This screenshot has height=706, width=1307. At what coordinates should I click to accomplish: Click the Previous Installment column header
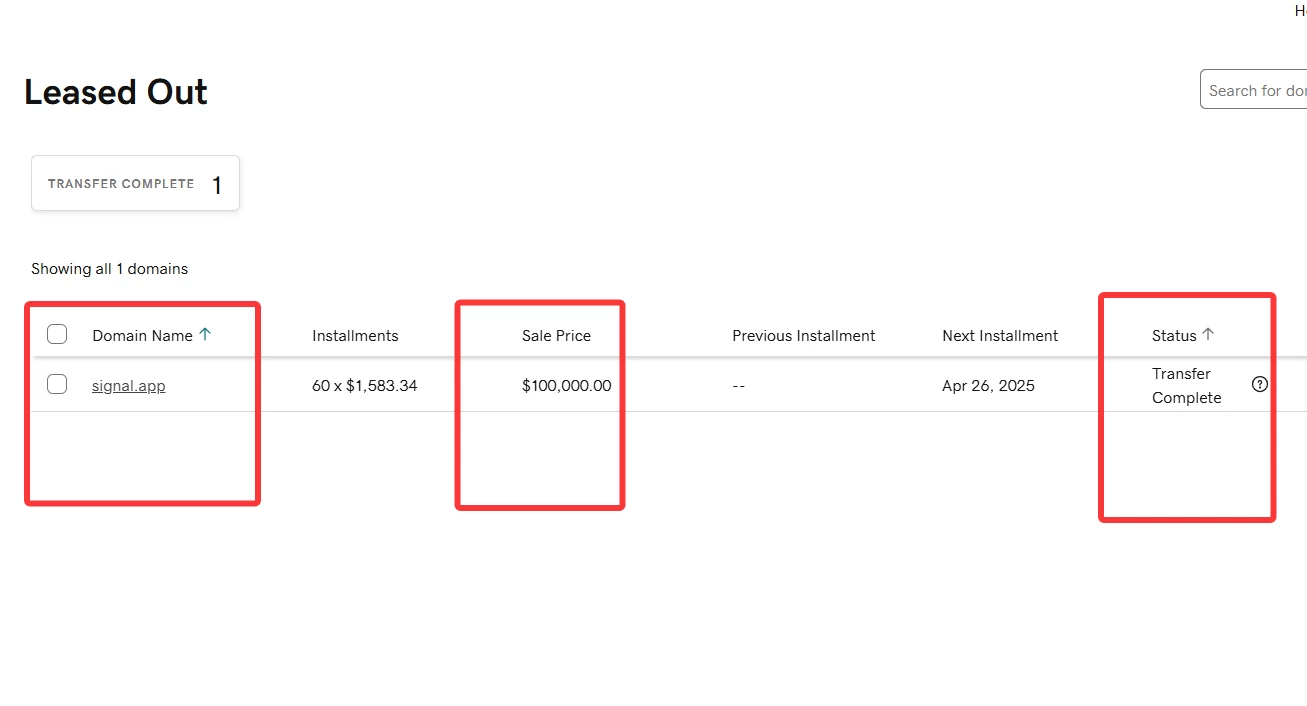803,336
